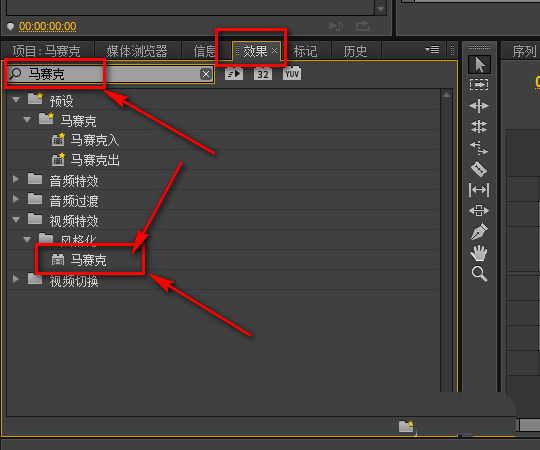This screenshot has height=450, width=540.
Task: Select the Slip tool
Action: click(479, 190)
